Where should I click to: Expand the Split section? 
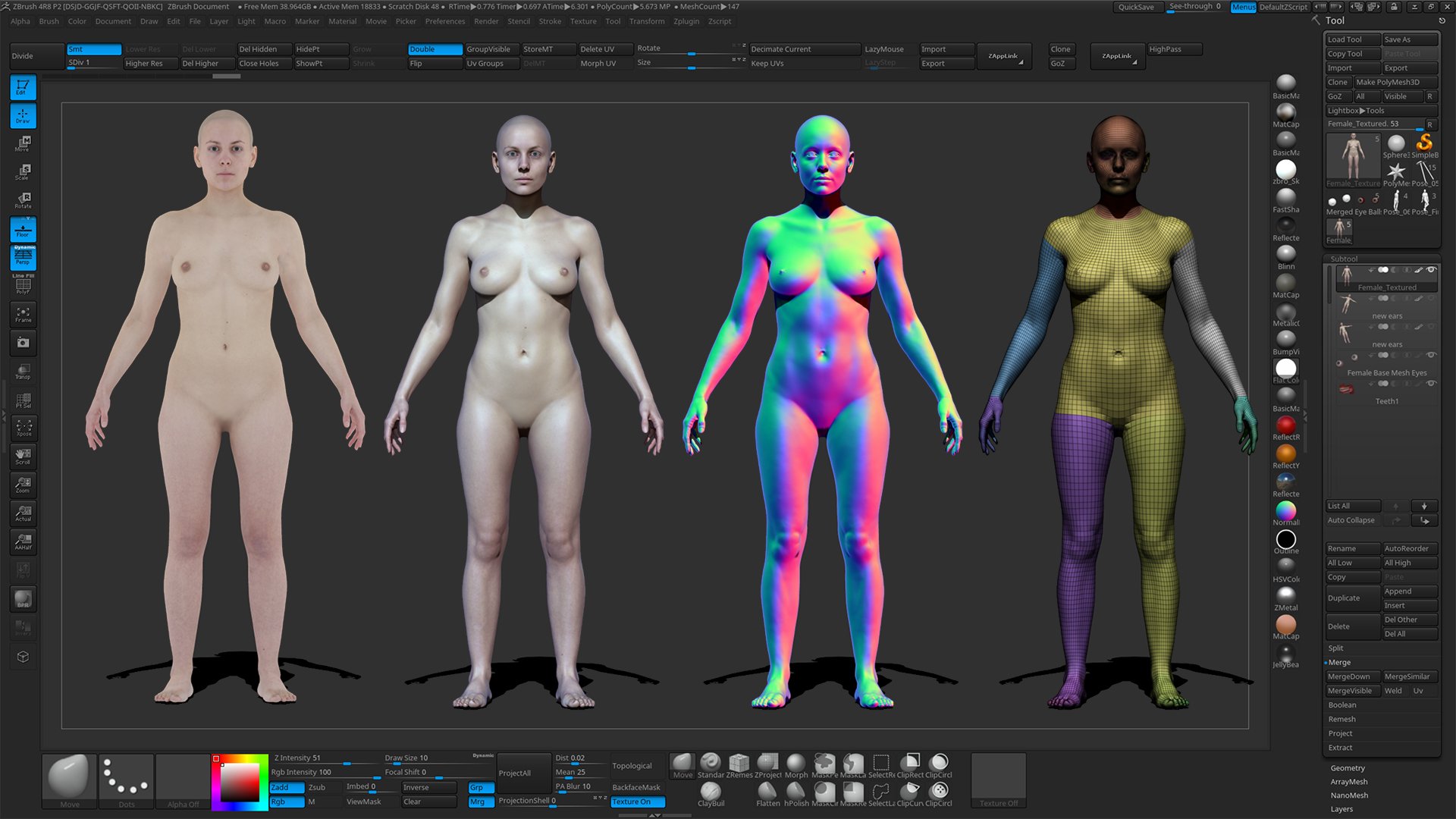coord(1335,648)
